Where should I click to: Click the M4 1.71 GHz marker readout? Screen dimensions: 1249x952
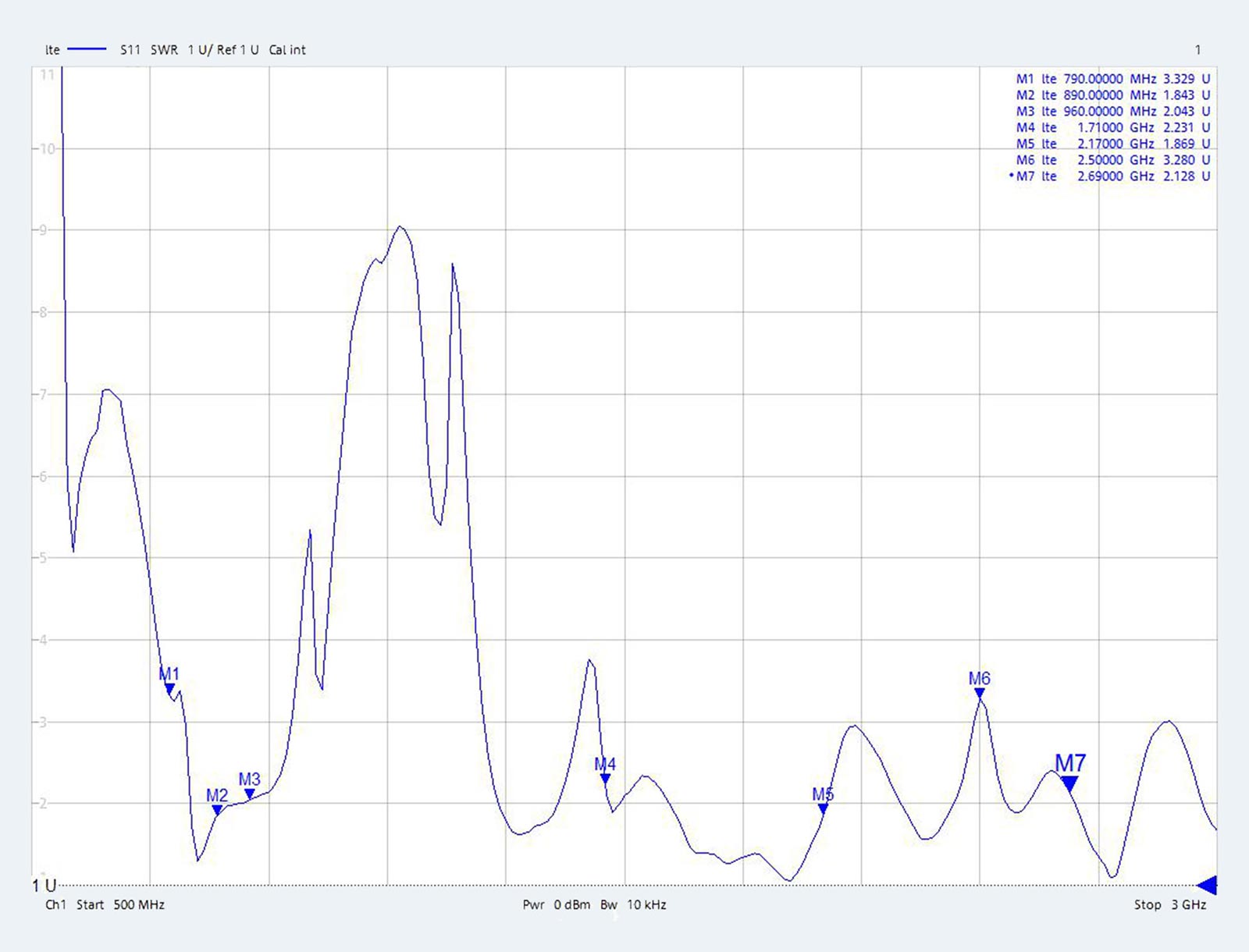[1112, 128]
